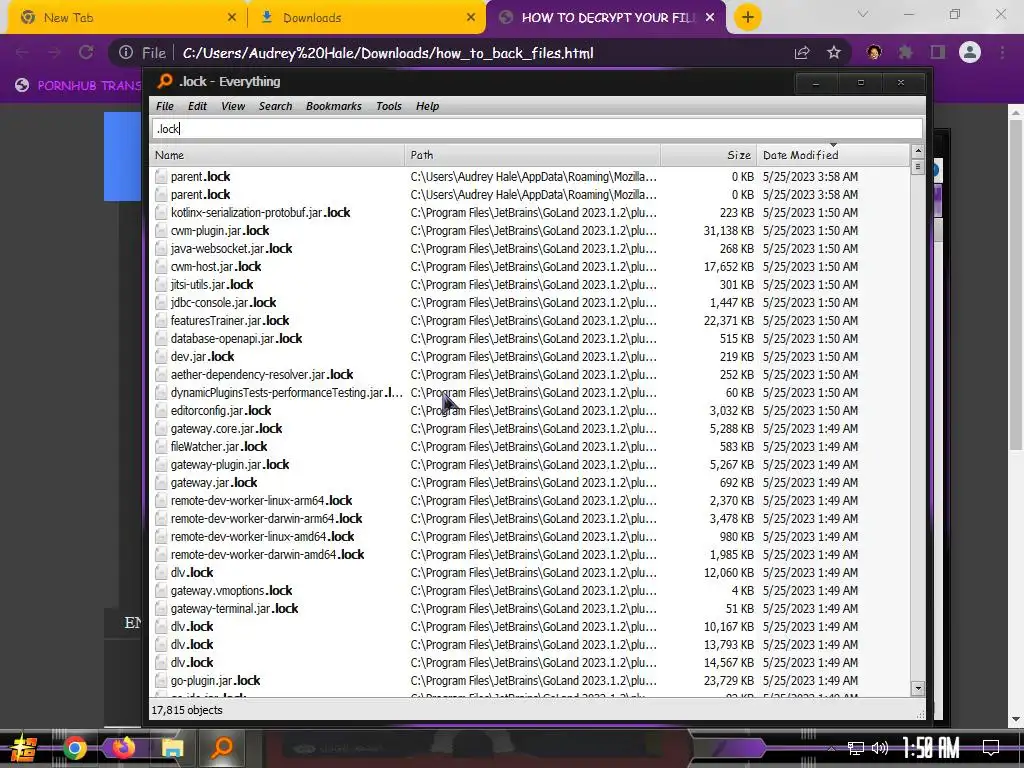Click file icon of featuresTrainer.jar.lock
Image resolution: width=1024 pixels, height=768 pixels.
tap(161, 320)
